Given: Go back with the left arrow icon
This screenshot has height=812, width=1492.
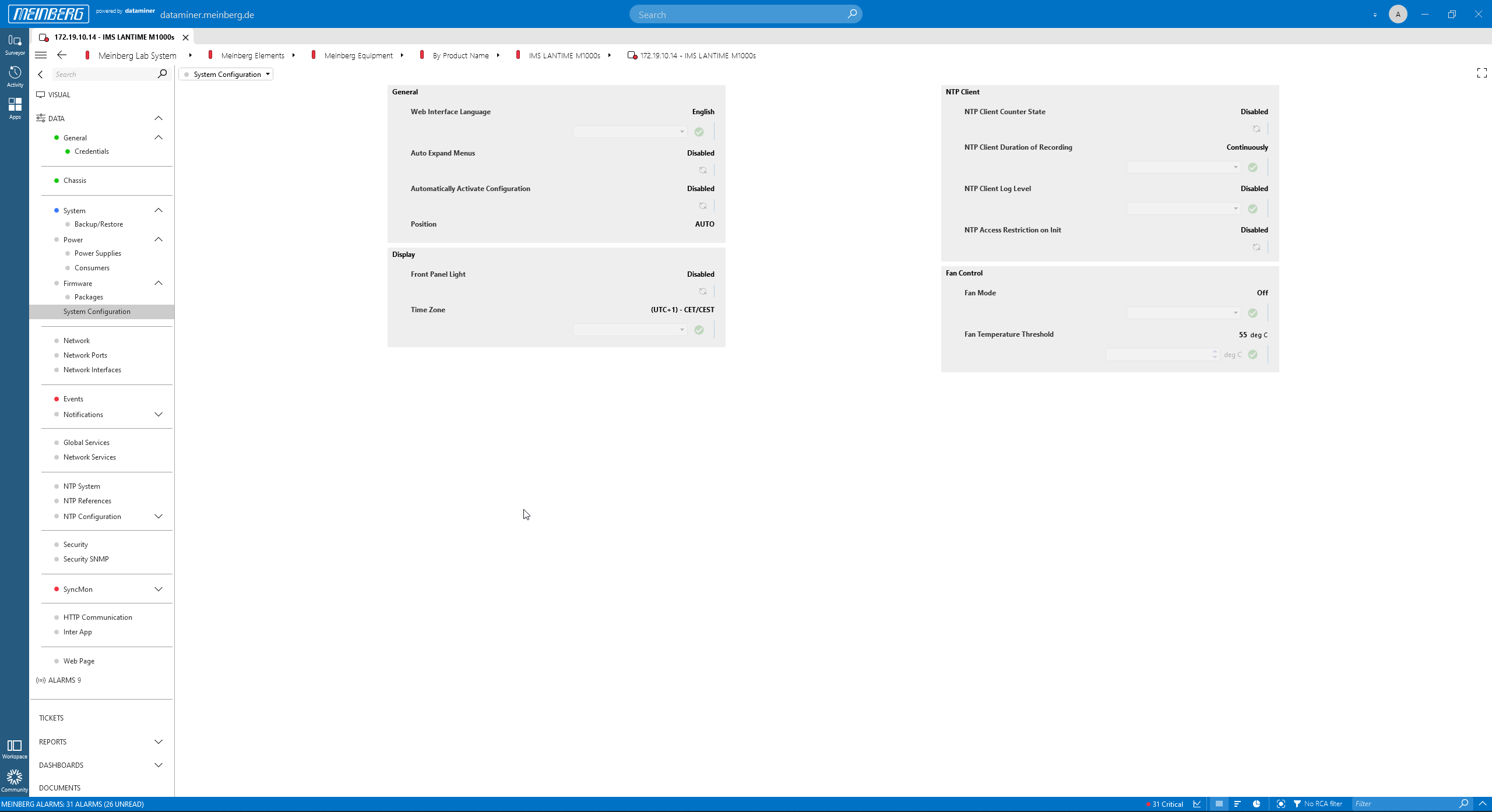Looking at the screenshot, I should point(62,55).
